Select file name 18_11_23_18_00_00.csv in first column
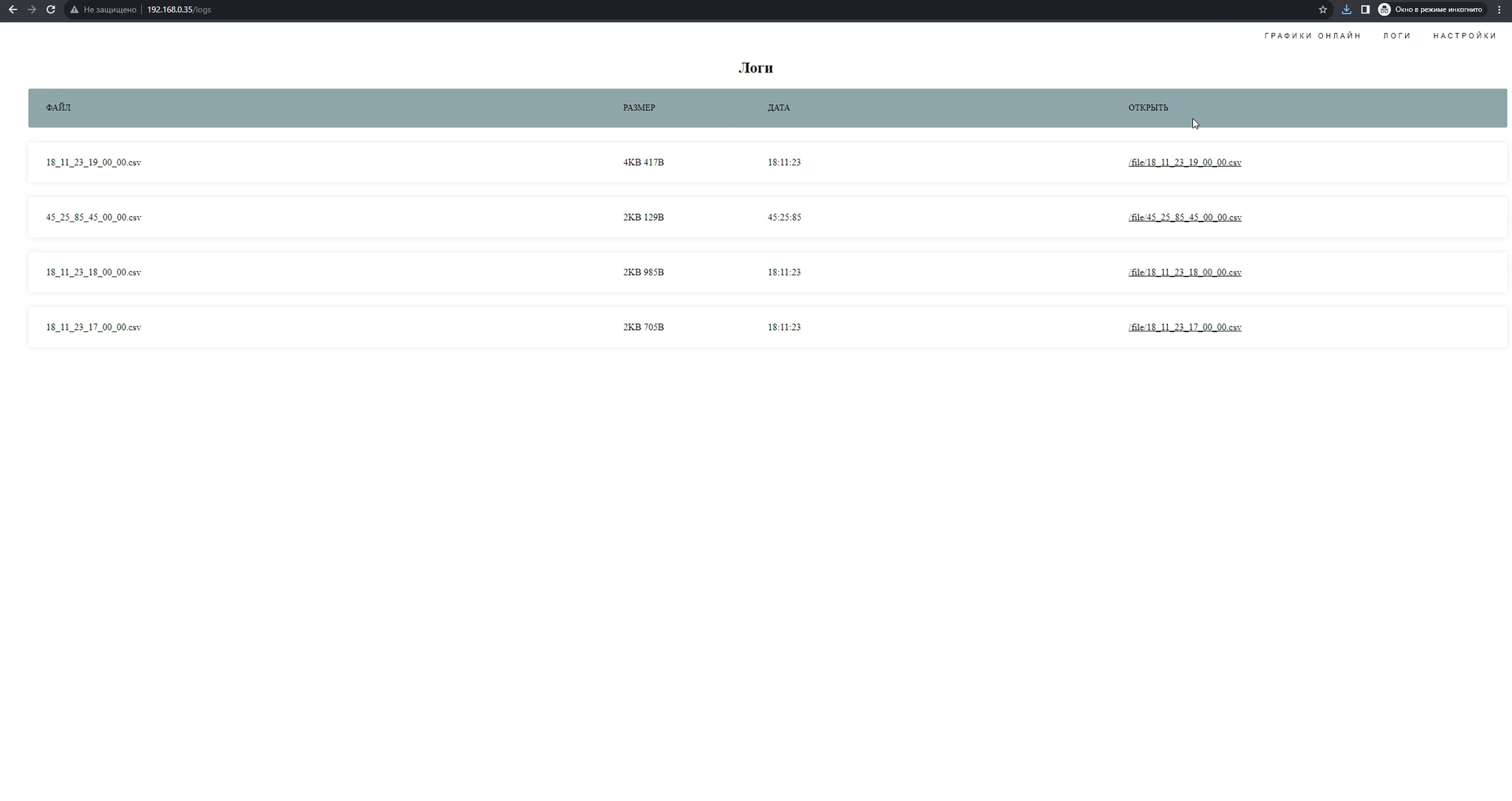 tap(94, 272)
